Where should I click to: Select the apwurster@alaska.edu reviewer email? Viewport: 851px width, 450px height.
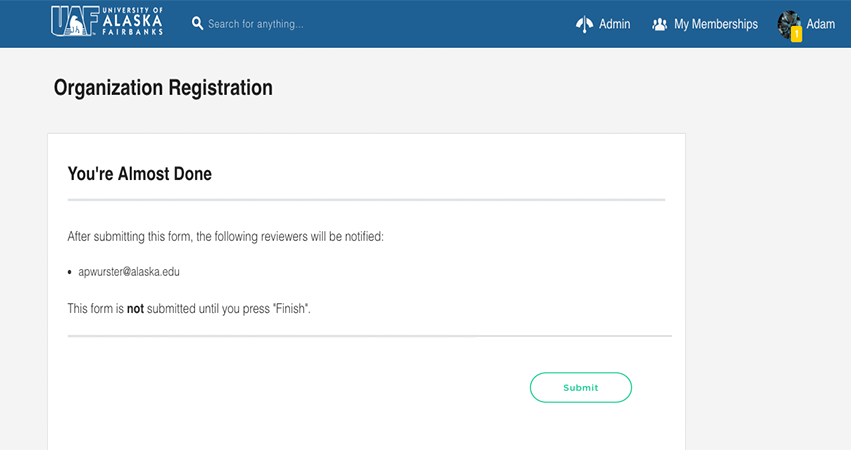click(129, 271)
